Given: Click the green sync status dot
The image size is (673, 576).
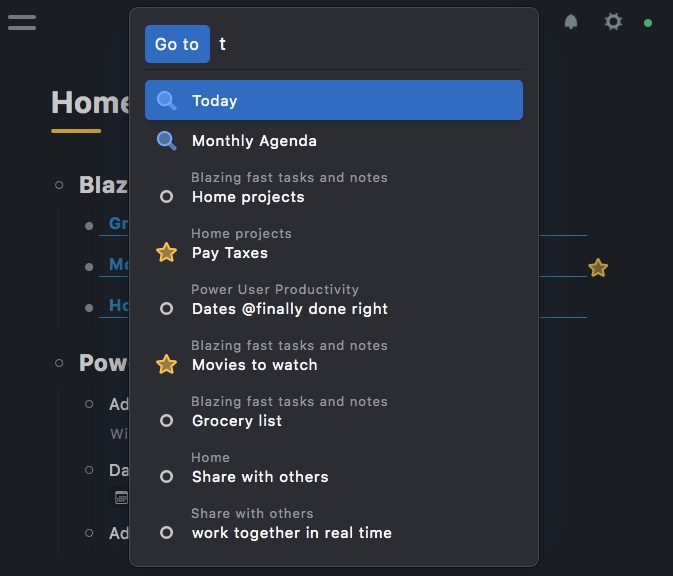Looking at the screenshot, I should coord(648,23).
